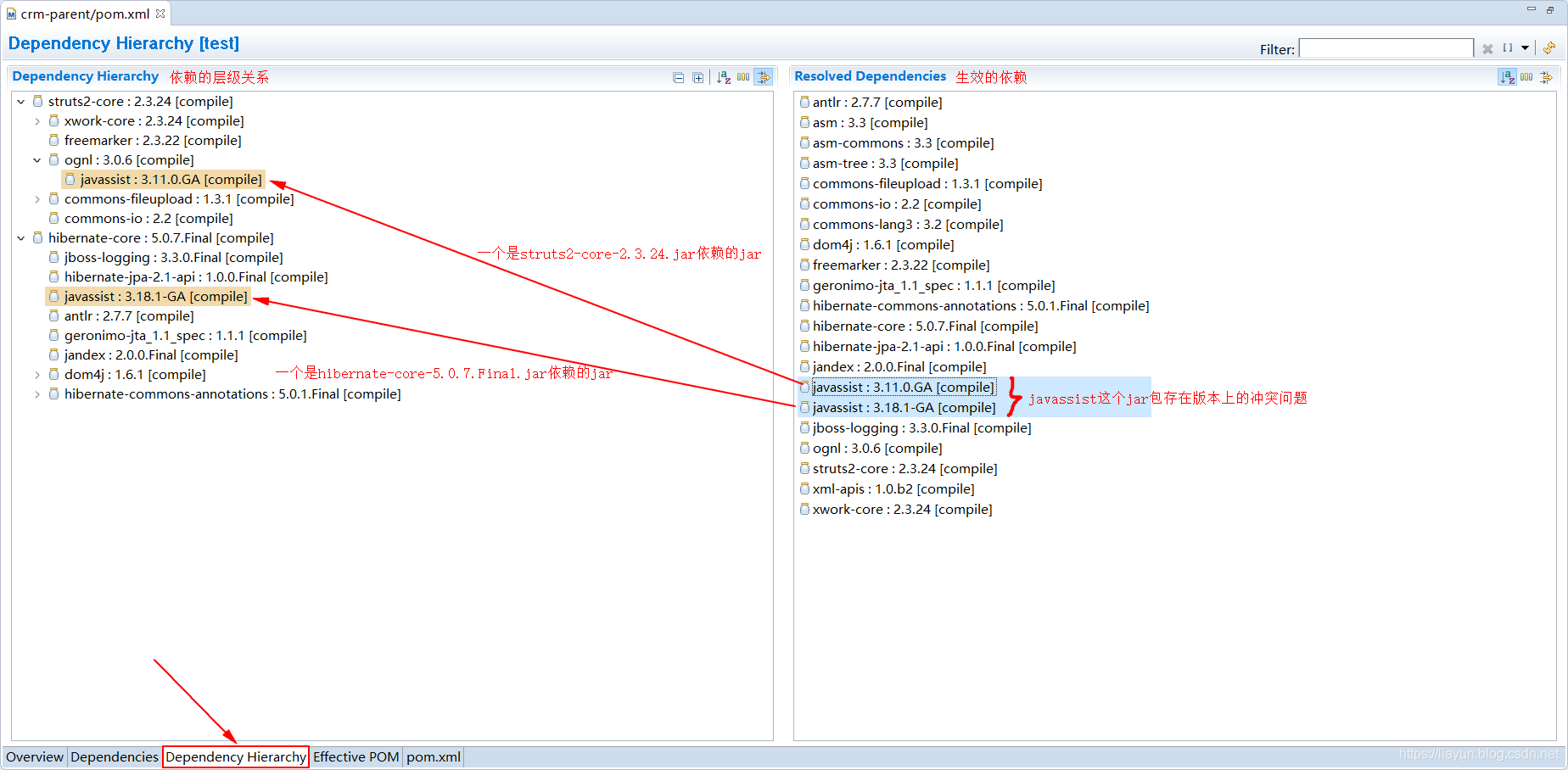
Task: Click jar icon of commons-io resolved dependency
Action: click(805, 204)
